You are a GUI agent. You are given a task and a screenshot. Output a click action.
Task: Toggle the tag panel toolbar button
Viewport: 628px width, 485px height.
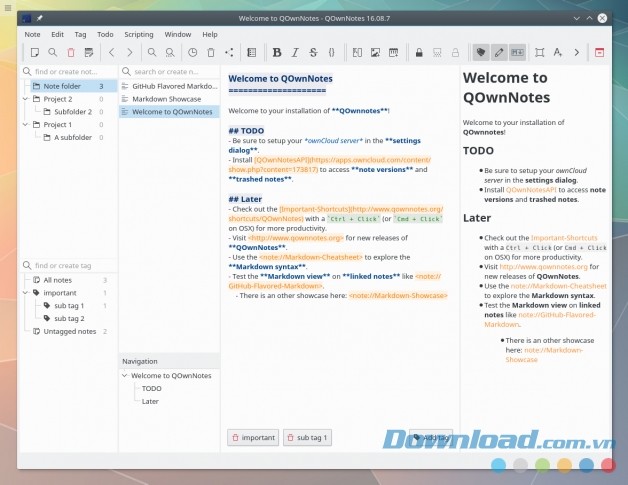[481, 52]
